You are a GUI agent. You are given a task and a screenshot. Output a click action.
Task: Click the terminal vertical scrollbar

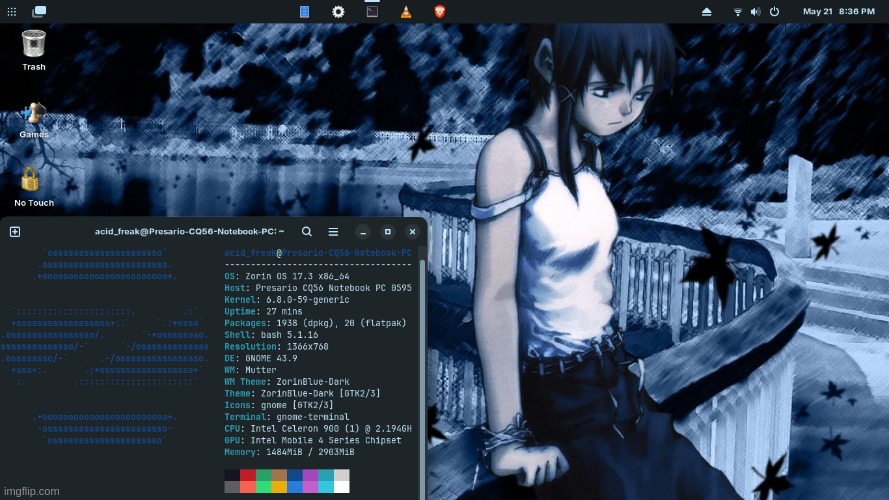pyautogui.click(x=422, y=380)
